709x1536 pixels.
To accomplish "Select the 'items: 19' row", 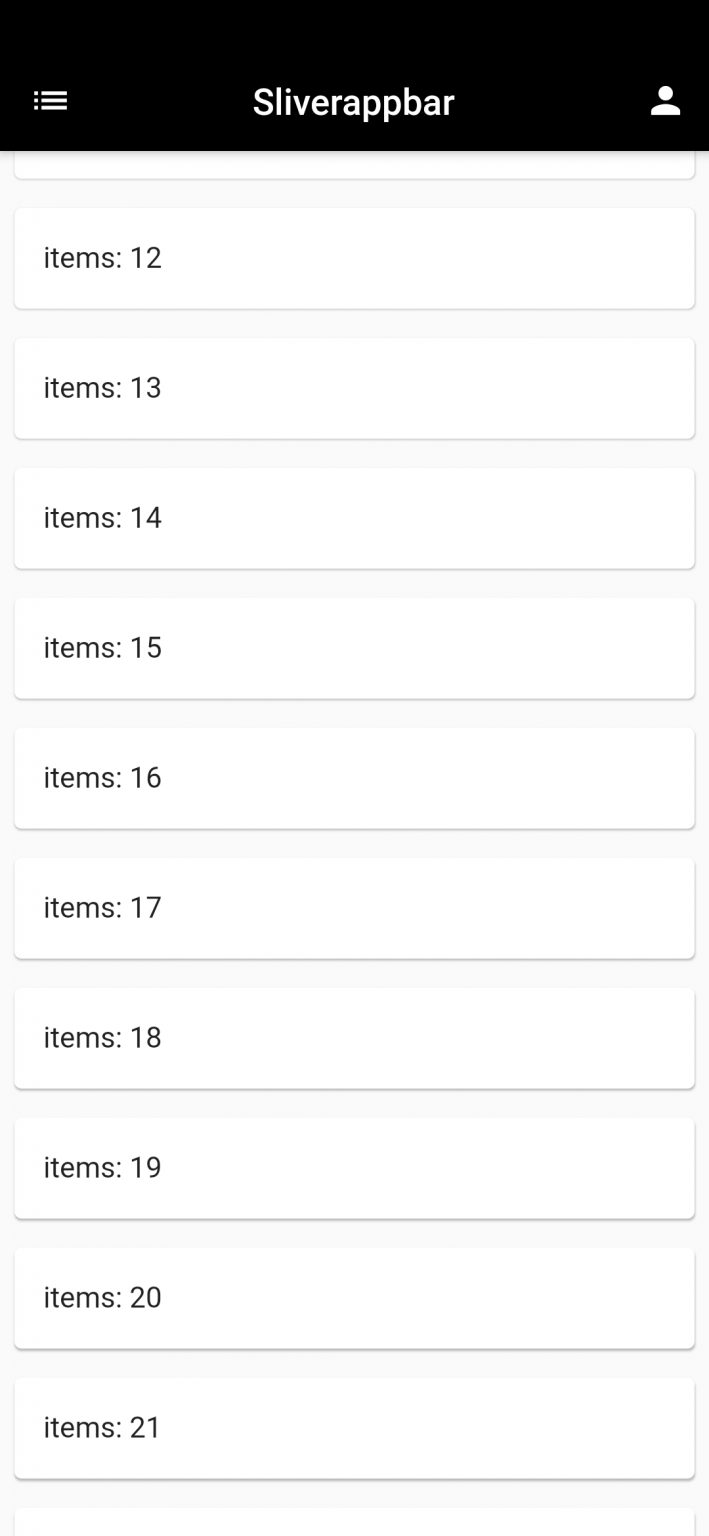I will click(354, 1168).
